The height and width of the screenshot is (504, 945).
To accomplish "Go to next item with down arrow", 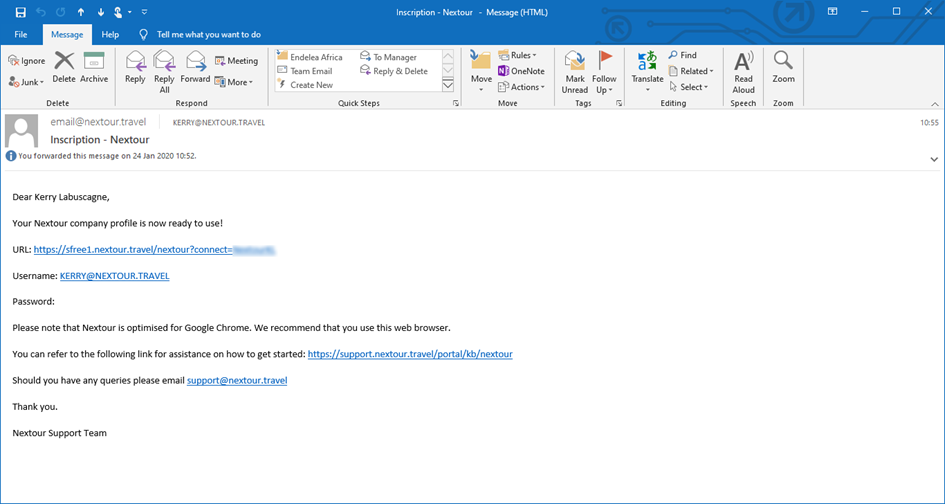I will [101, 12].
